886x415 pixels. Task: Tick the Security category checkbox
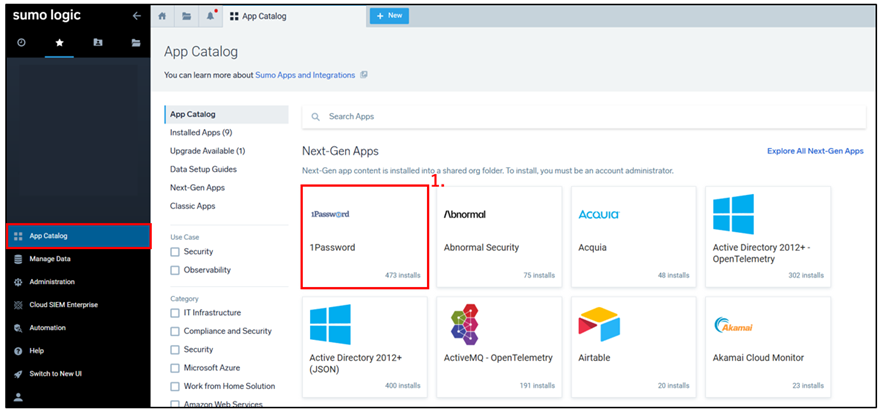point(175,350)
